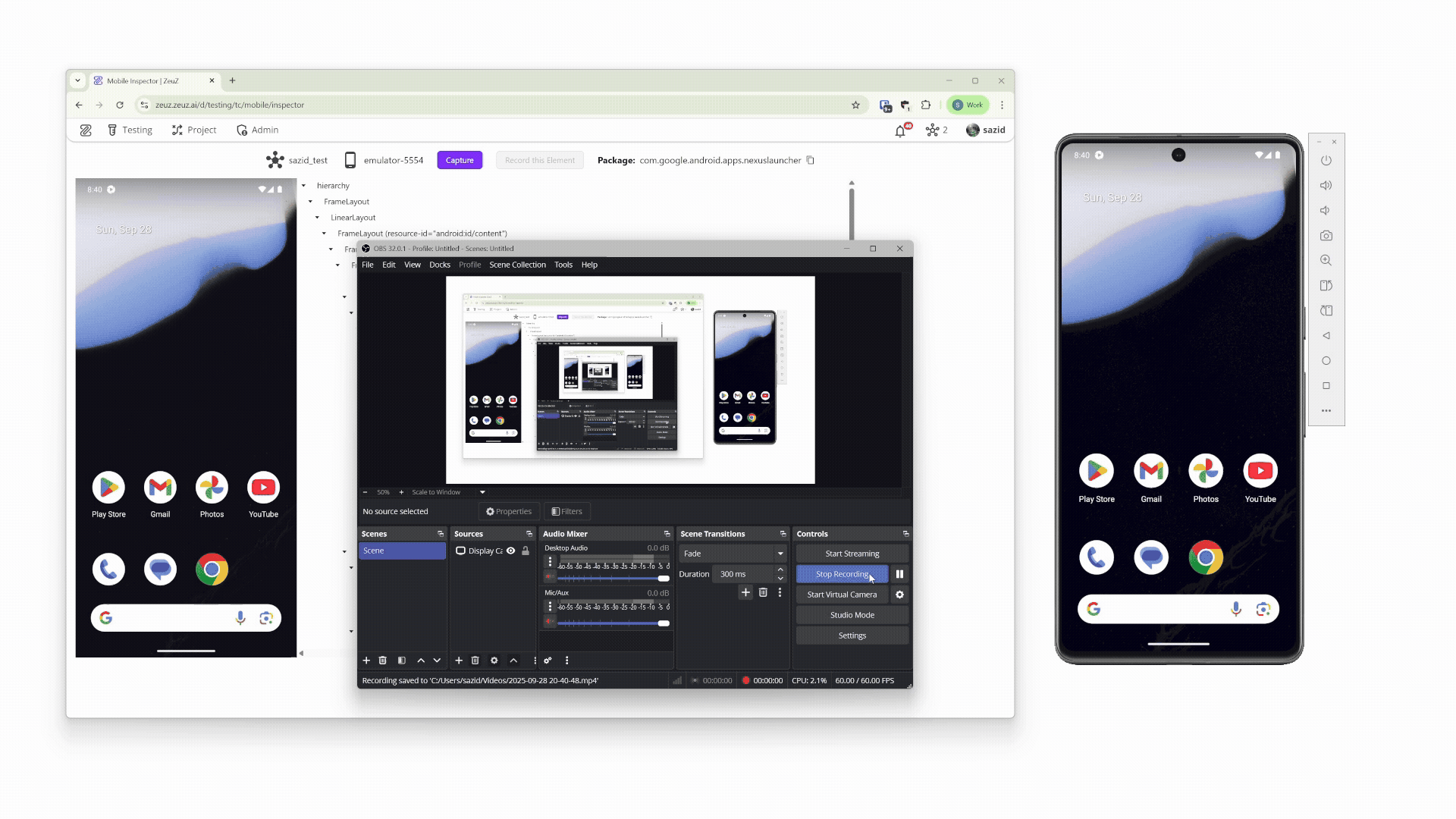
Task: Pause the recording in OBS Controls
Action: (x=899, y=574)
